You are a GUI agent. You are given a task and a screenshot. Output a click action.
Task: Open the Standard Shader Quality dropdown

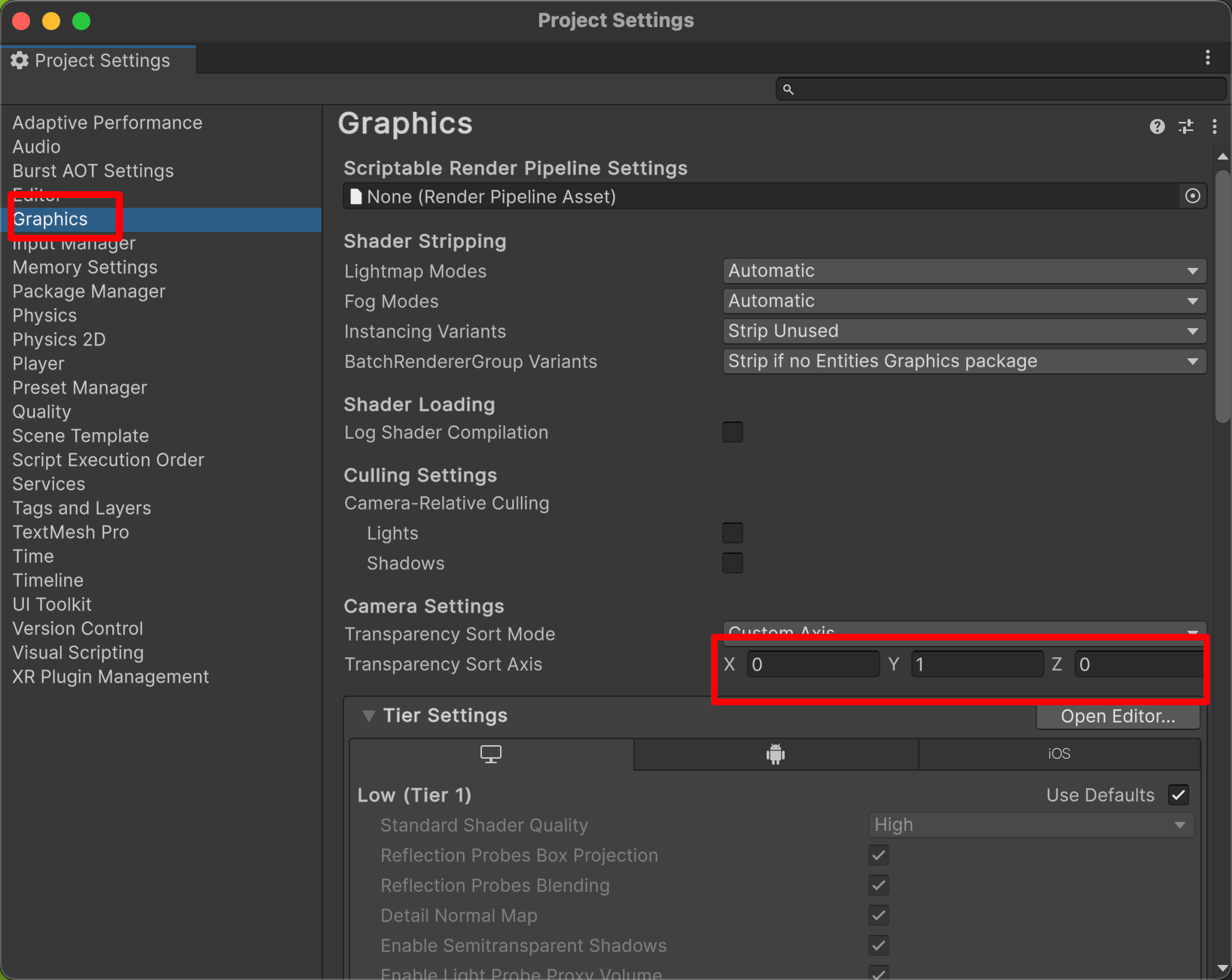click(x=1031, y=825)
